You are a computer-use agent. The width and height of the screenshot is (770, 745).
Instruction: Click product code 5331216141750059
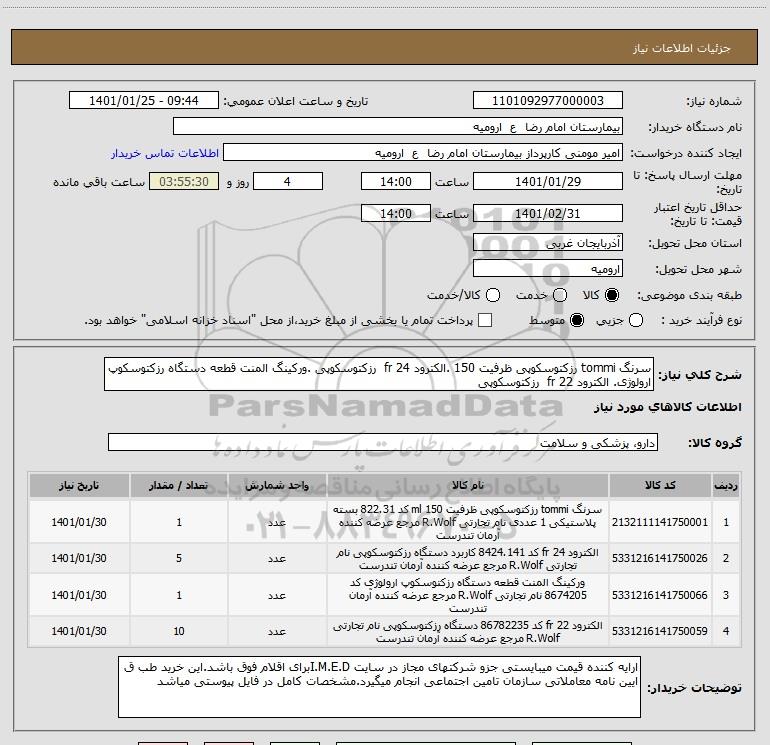[x=660, y=631]
